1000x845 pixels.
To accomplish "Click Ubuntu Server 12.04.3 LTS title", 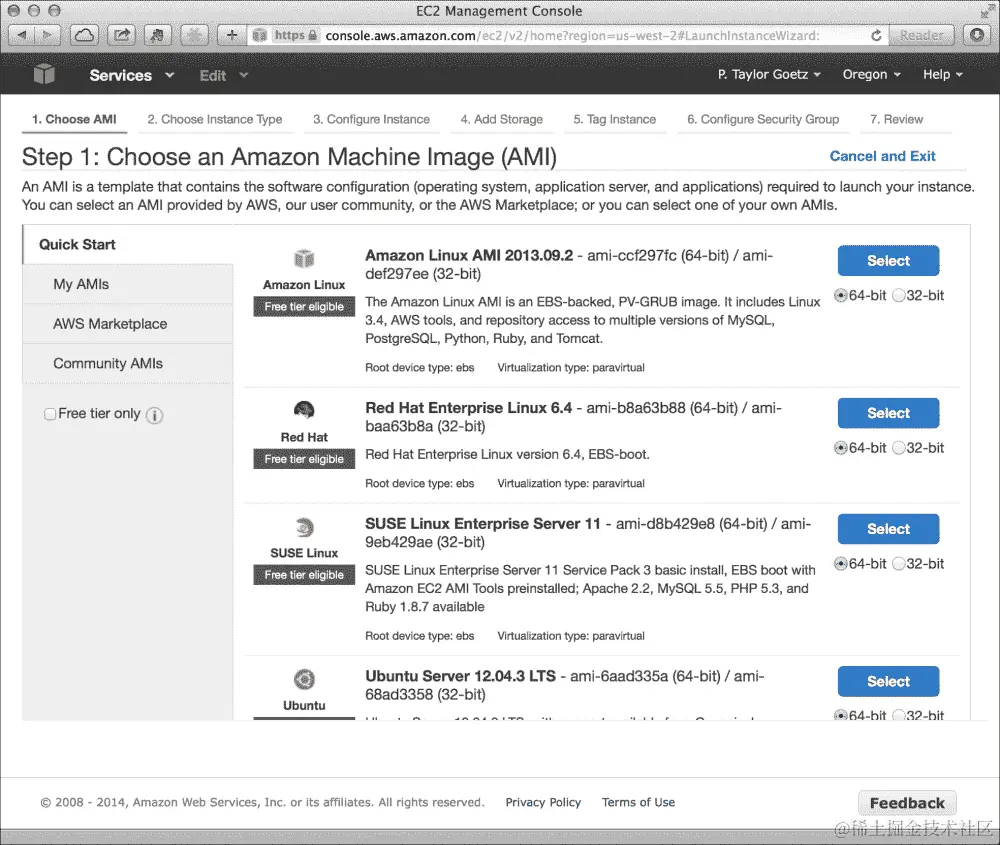I will tap(460, 676).
